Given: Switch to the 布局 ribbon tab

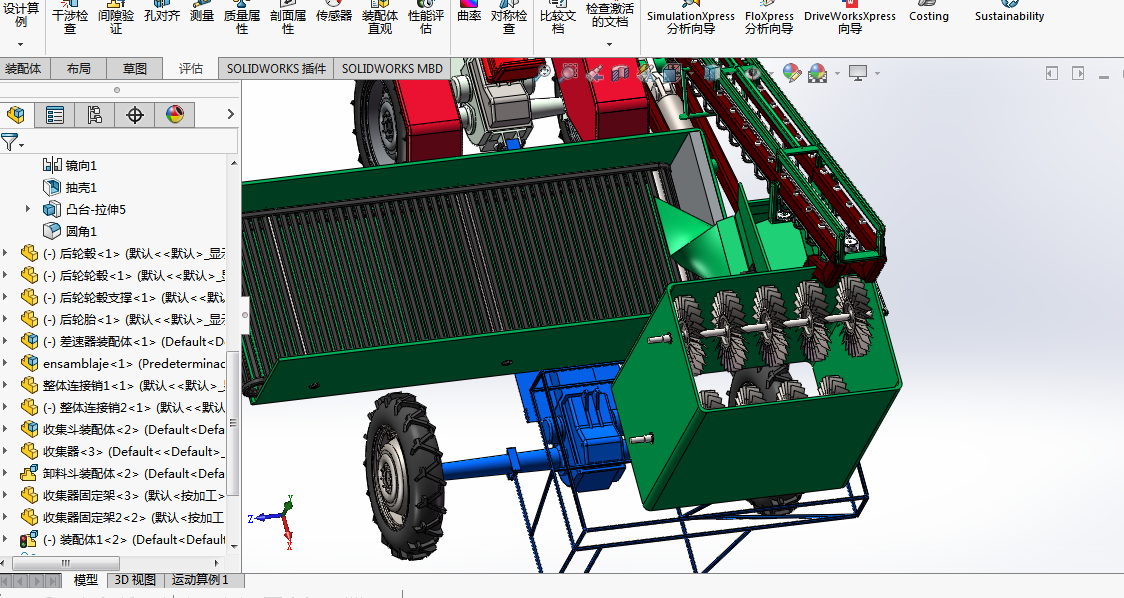Looking at the screenshot, I should [x=78, y=68].
